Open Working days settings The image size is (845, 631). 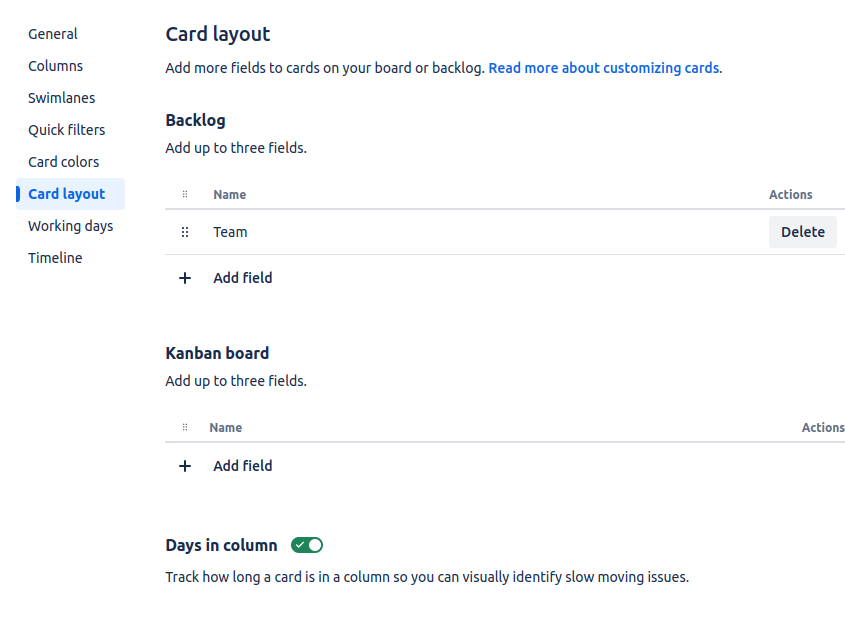point(71,226)
